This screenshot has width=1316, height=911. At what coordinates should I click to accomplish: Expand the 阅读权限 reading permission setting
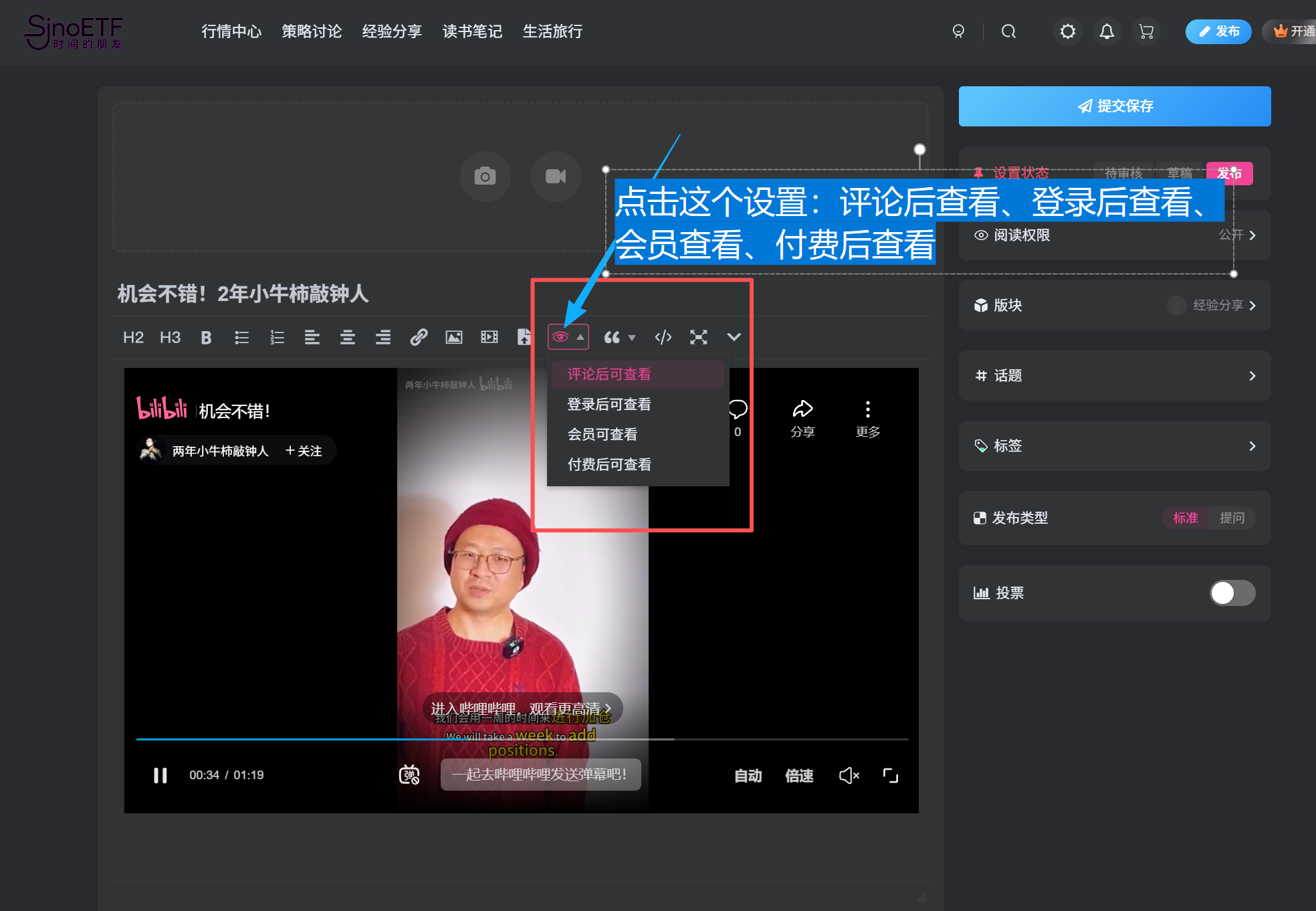[1252, 235]
